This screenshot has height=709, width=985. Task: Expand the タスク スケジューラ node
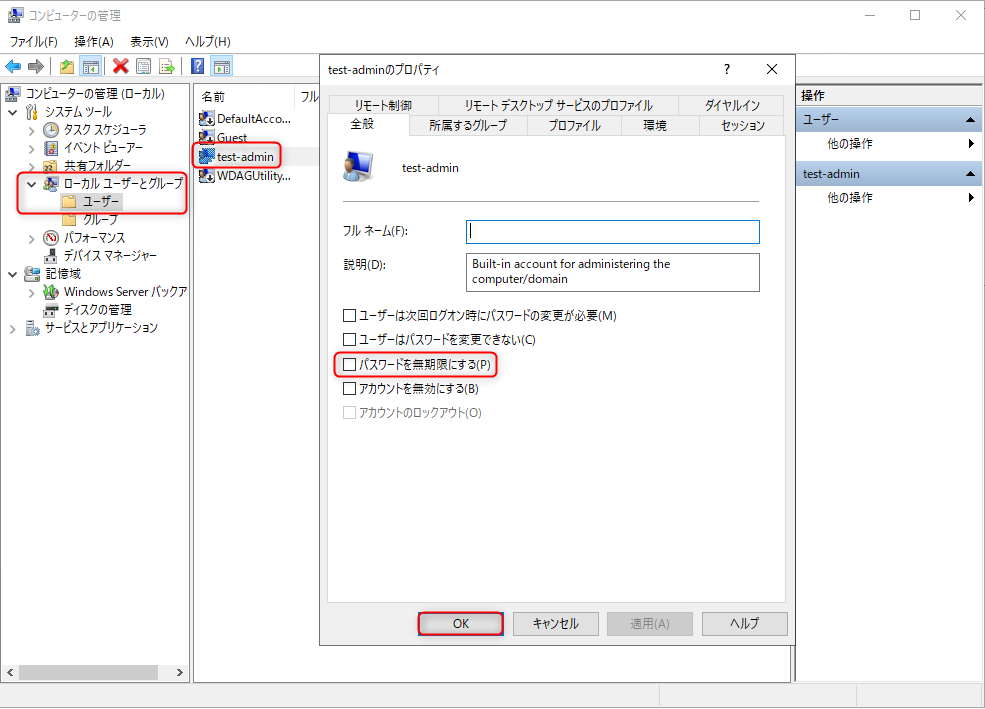tap(31, 131)
